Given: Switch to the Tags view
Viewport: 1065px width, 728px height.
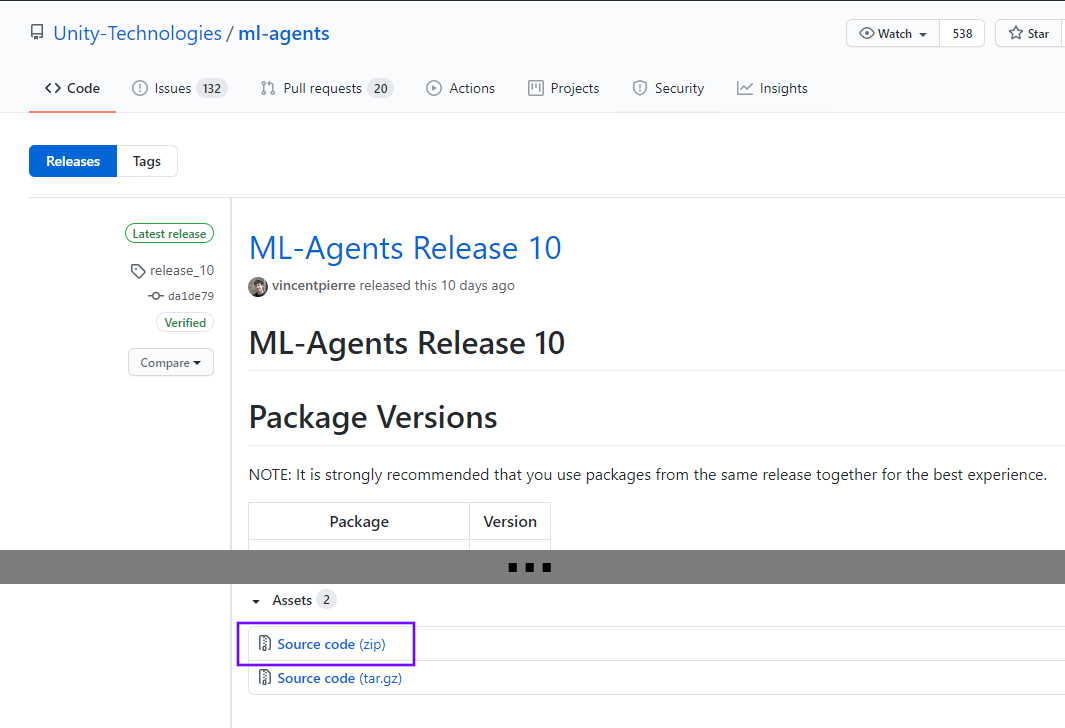Looking at the screenshot, I should click(147, 161).
